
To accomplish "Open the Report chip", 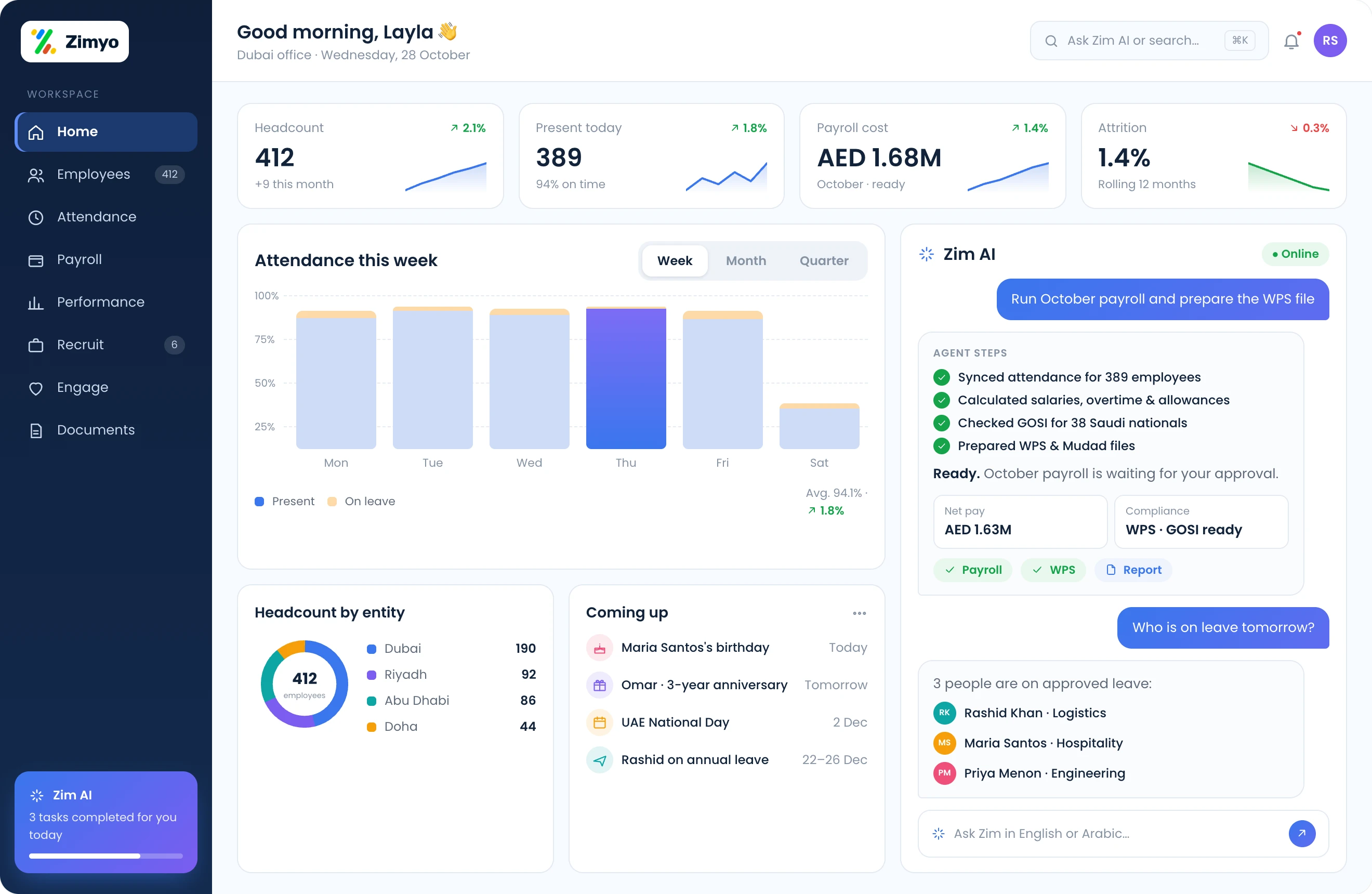I will pyautogui.click(x=1133, y=570).
